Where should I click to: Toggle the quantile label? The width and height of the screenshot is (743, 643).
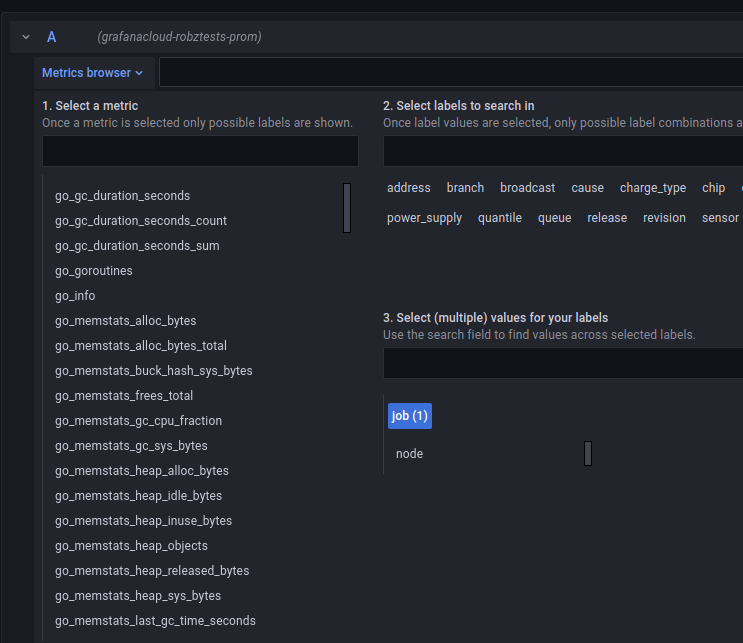pyautogui.click(x=499, y=218)
